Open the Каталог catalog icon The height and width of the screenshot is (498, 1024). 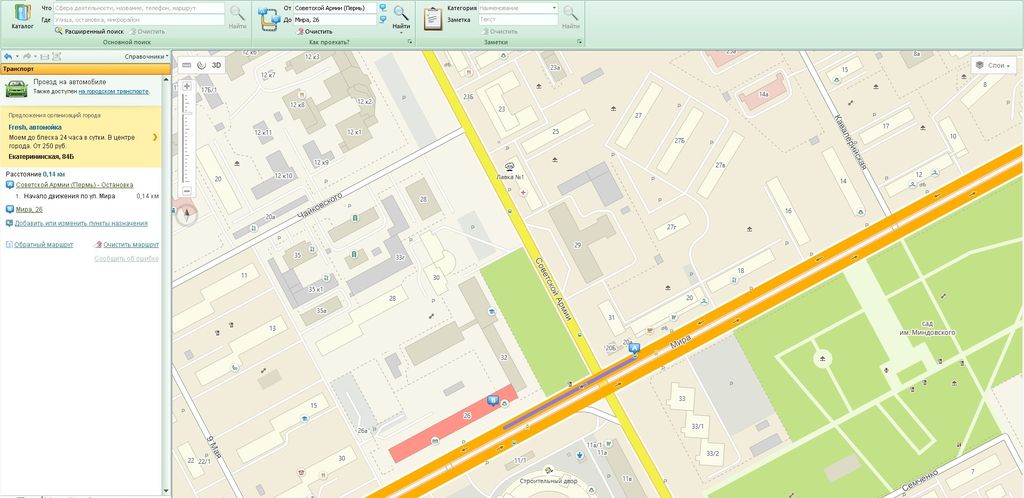[x=21, y=18]
